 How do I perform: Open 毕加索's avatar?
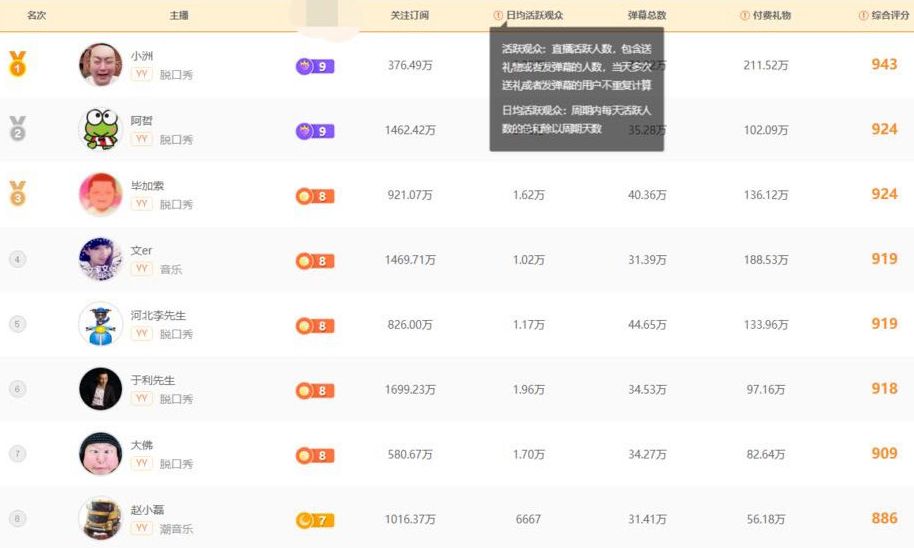click(x=100, y=194)
